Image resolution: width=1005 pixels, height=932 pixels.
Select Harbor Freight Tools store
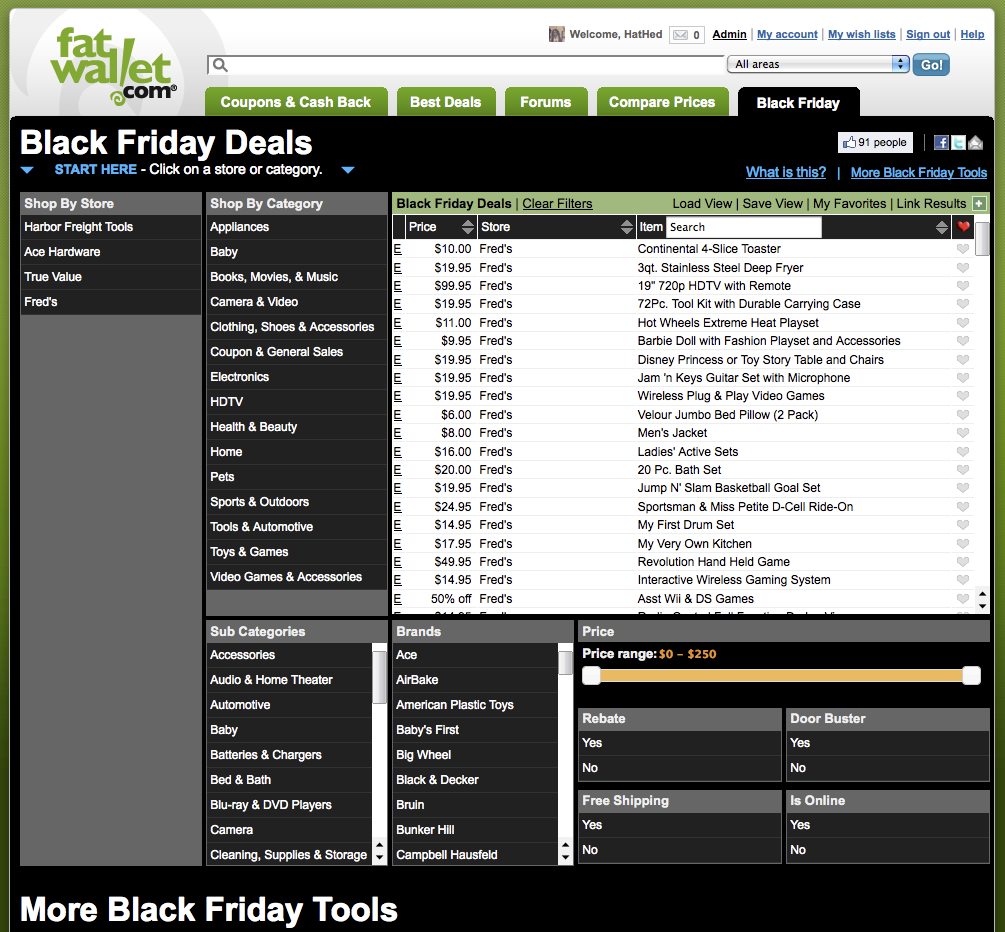tap(110, 227)
